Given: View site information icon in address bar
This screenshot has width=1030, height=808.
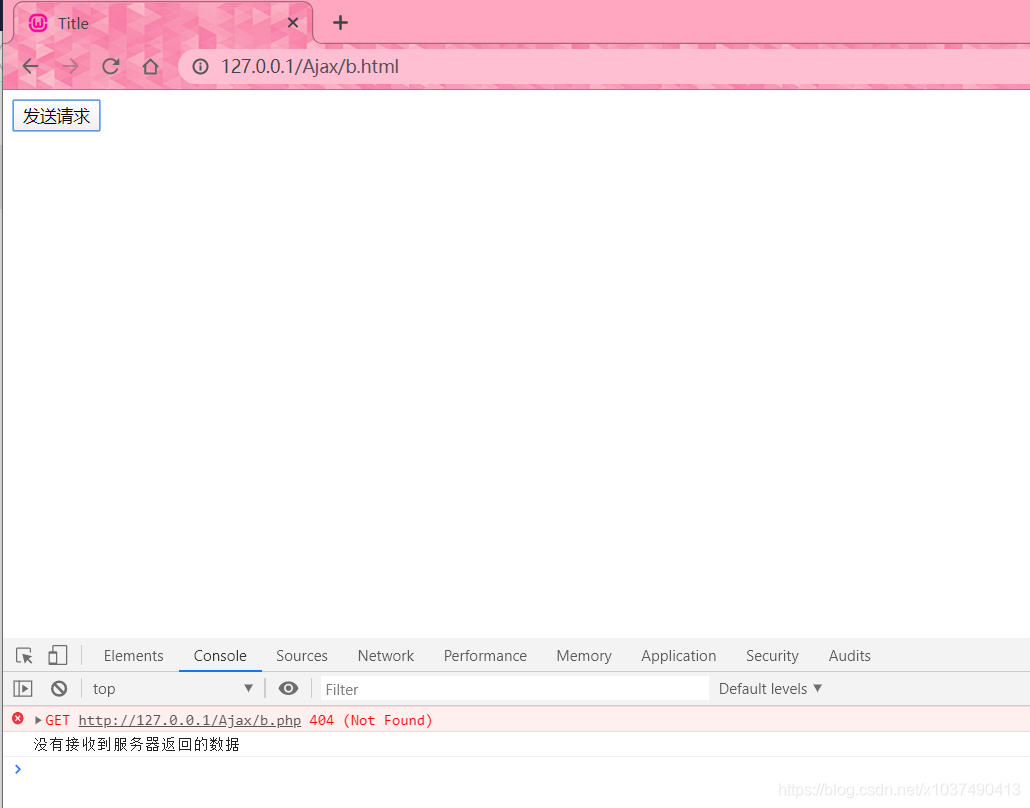Looking at the screenshot, I should point(200,66).
